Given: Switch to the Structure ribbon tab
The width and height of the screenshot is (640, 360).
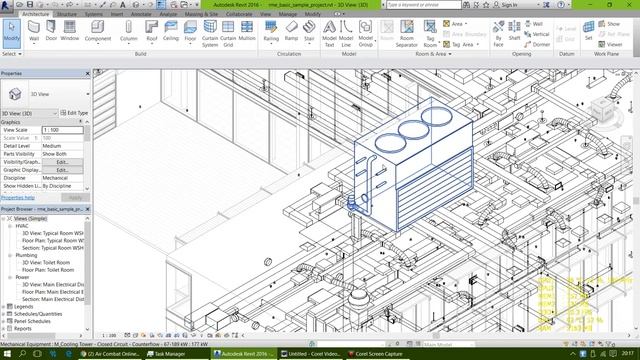Looking at the screenshot, I should [x=67, y=14].
